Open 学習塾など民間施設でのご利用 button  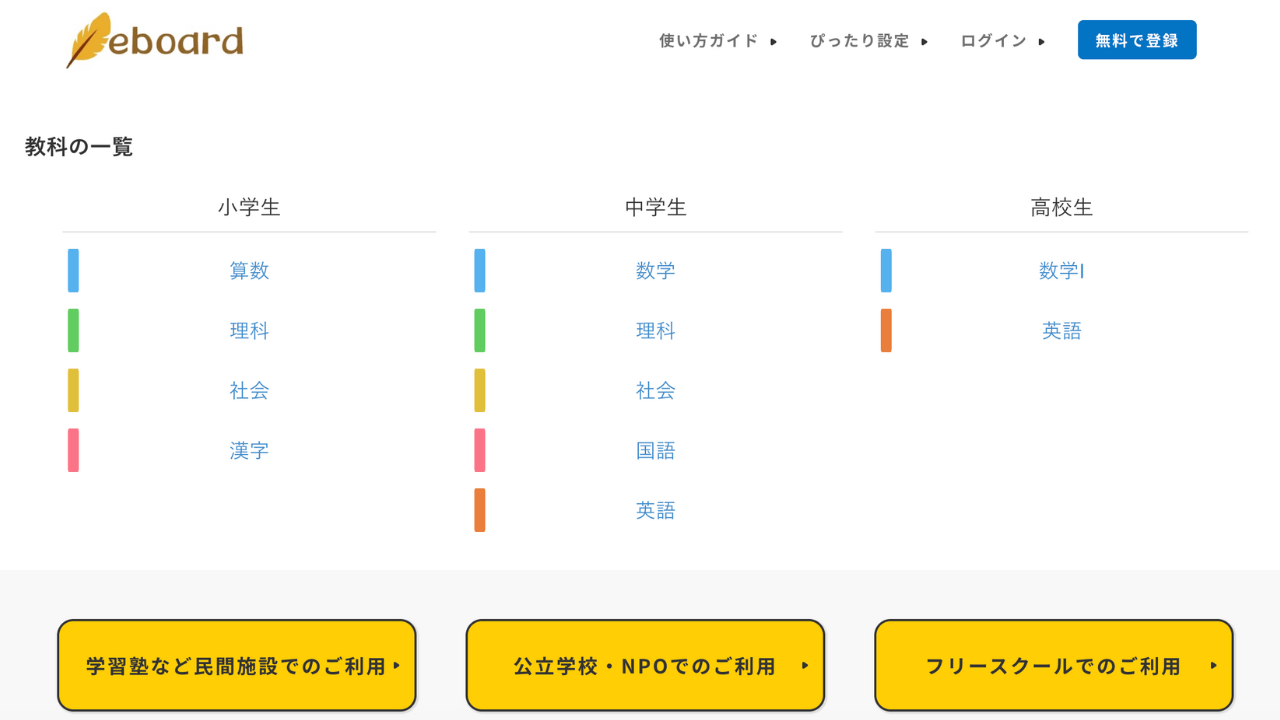tap(237, 666)
